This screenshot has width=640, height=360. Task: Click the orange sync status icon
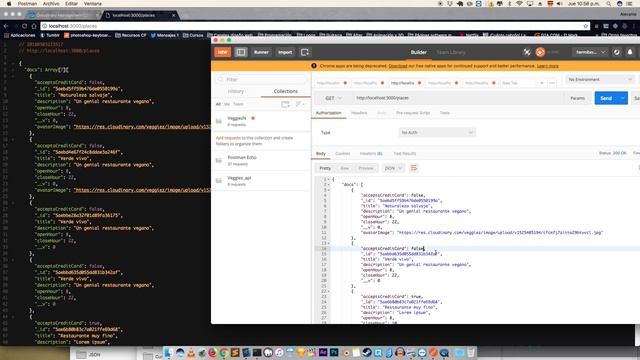pos(540,52)
